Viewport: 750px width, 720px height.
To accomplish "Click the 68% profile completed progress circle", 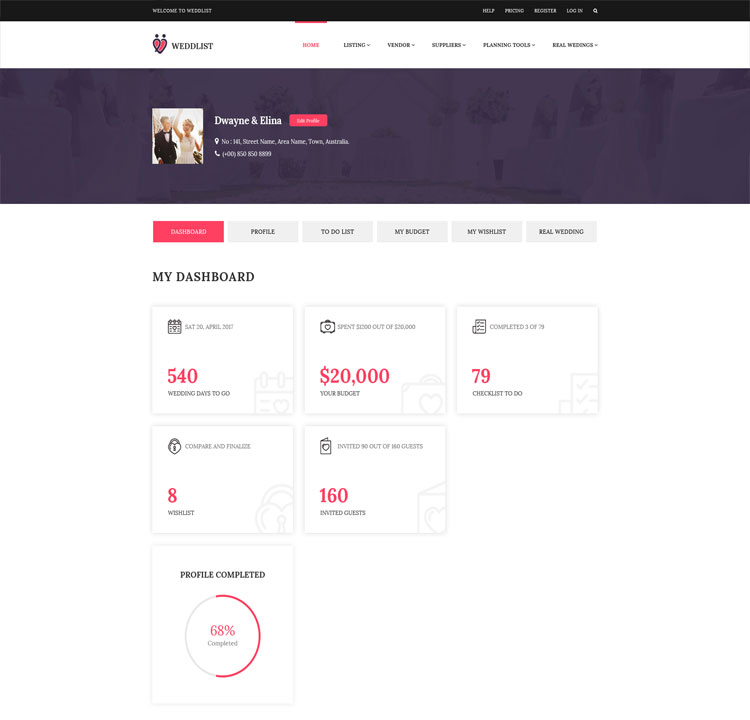I will pos(223,636).
